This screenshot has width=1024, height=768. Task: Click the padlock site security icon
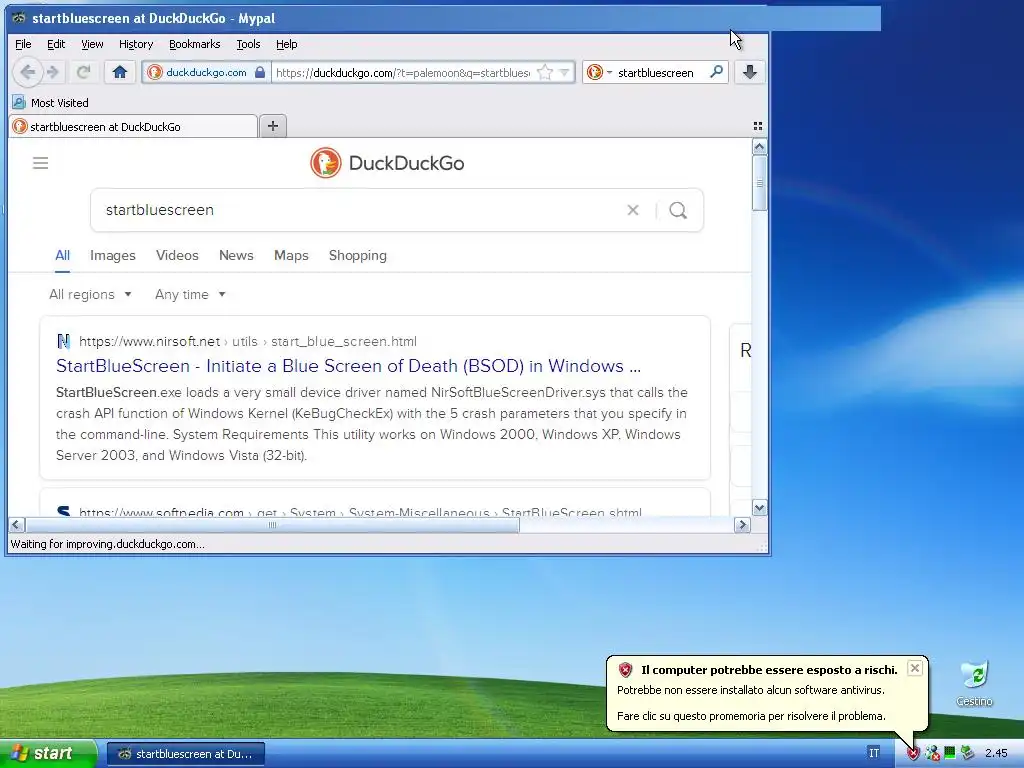click(260, 72)
